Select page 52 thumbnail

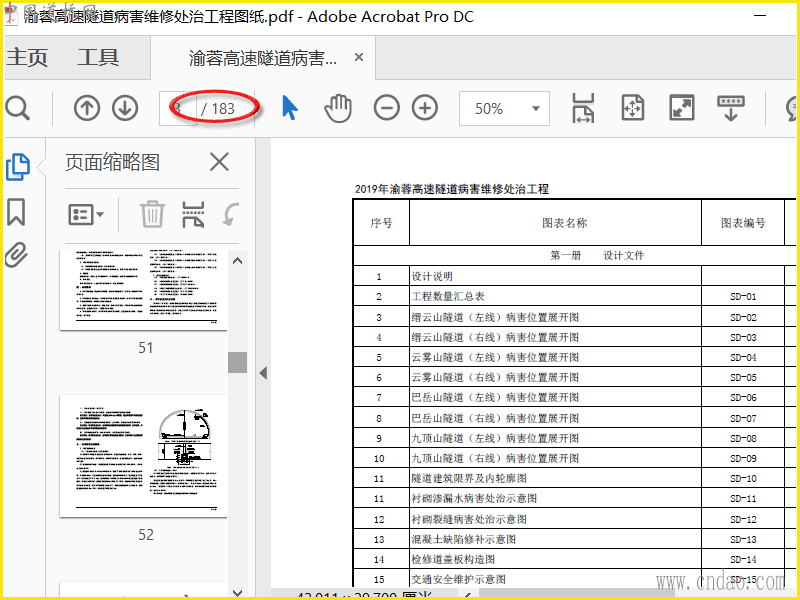tap(143, 456)
